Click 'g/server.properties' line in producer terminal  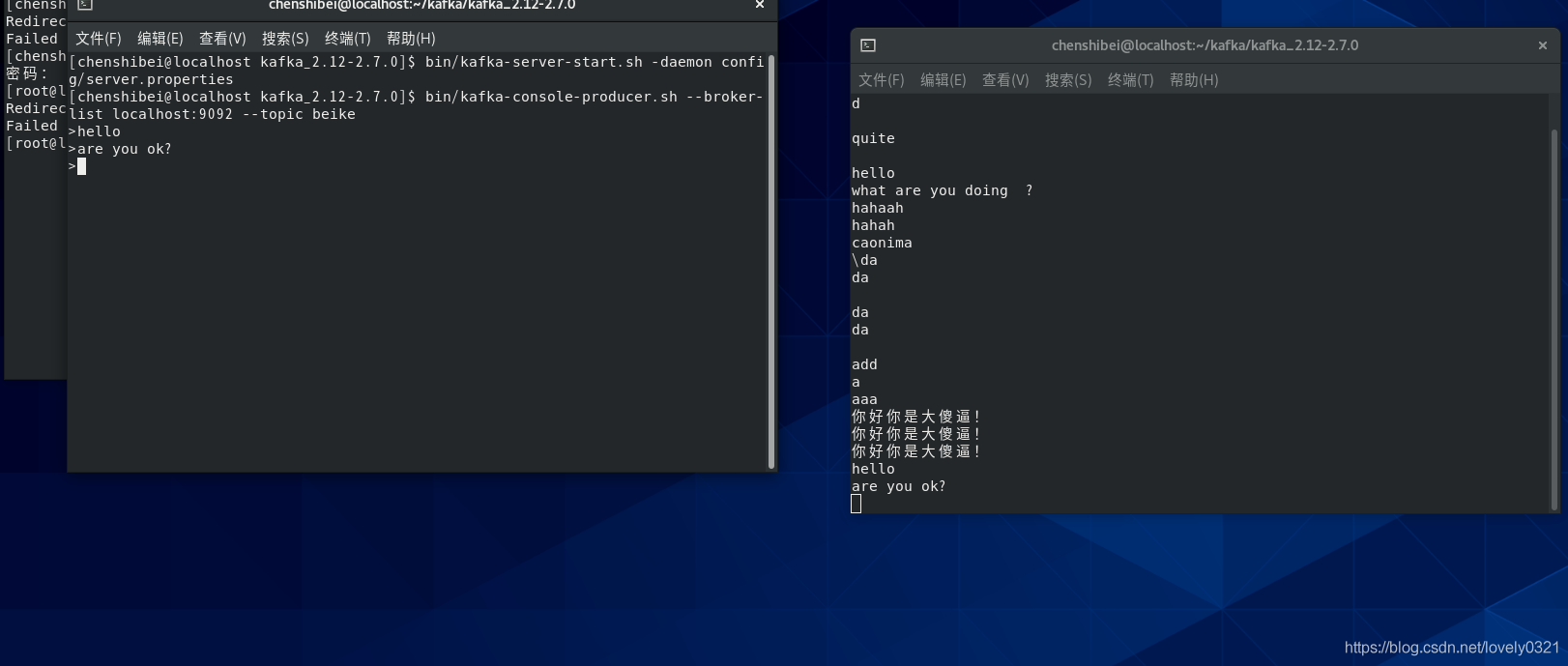(x=151, y=79)
